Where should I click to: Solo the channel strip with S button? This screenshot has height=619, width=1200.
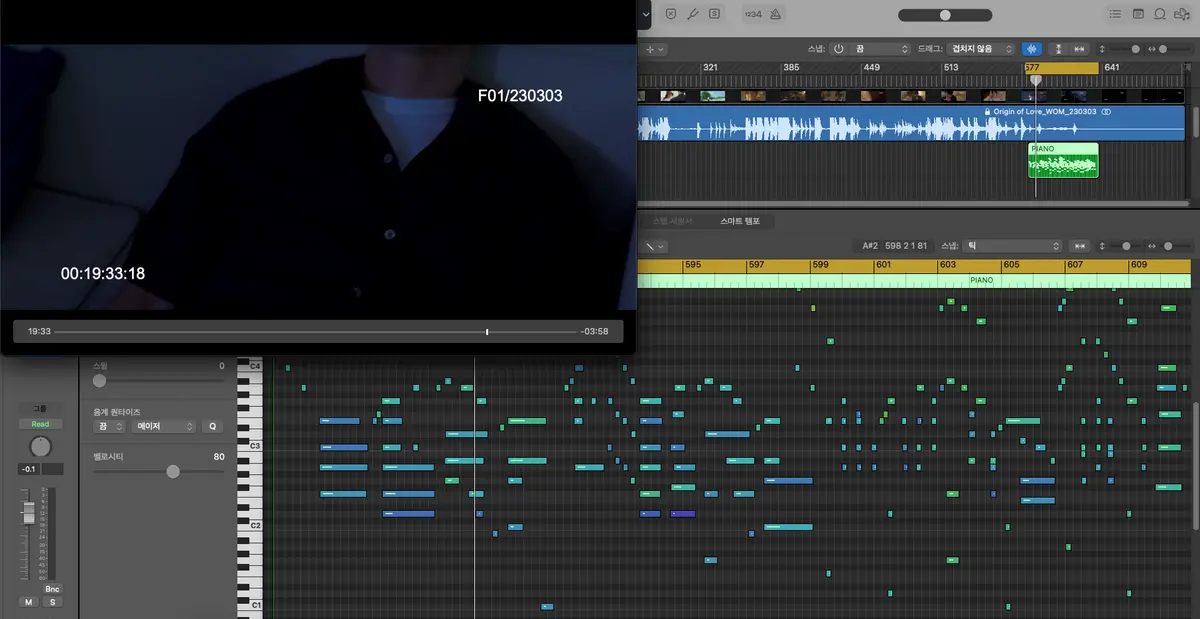pyautogui.click(x=52, y=602)
